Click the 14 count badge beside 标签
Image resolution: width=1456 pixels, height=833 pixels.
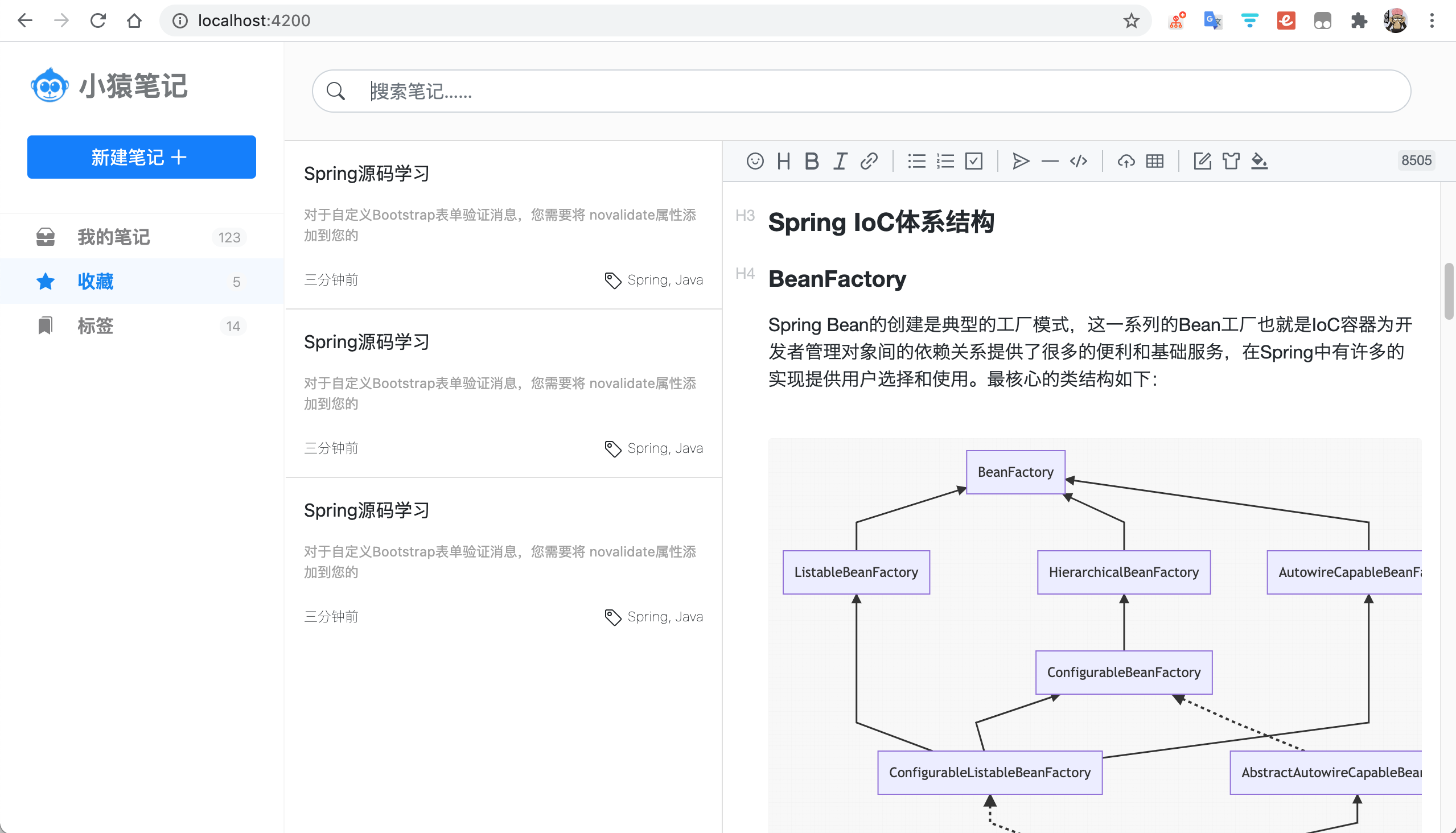click(233, 325)
